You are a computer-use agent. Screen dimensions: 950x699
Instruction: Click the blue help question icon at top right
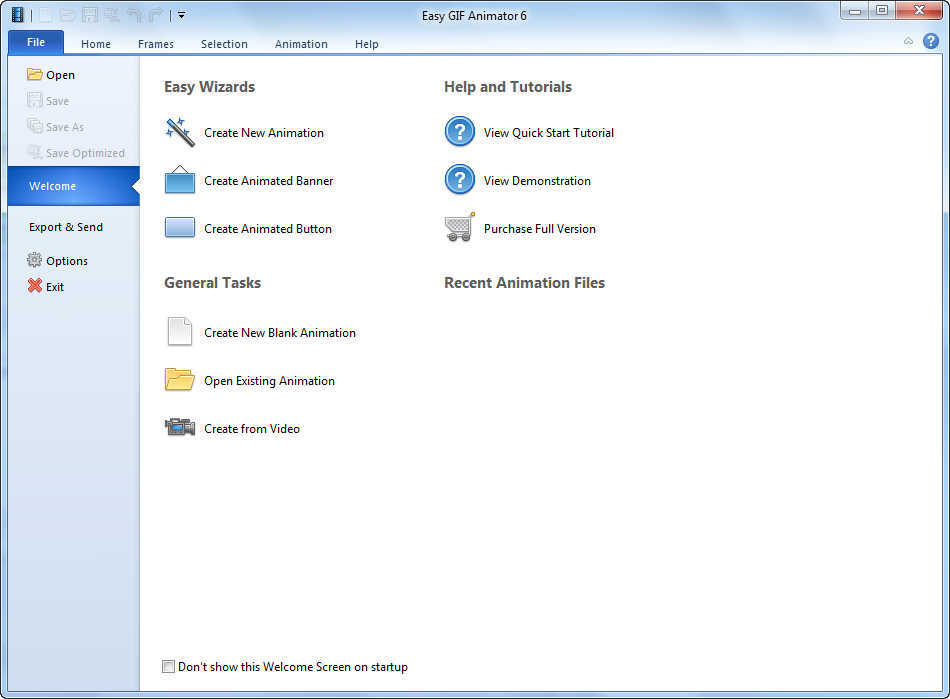pyautogui.click(x=931, y=41)
